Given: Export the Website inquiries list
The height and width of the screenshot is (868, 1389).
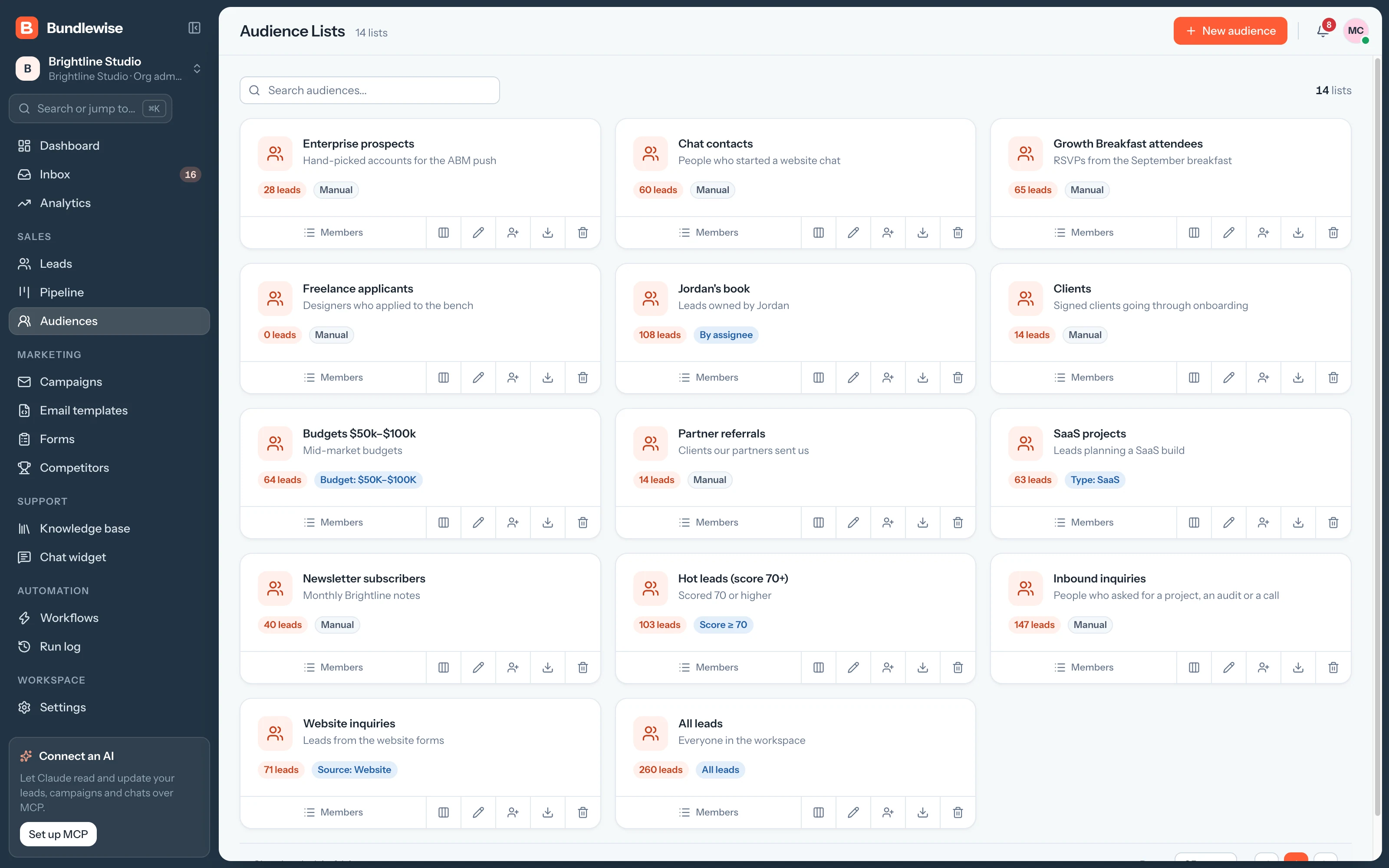Looking at the screenshot, I should (547, 812).
